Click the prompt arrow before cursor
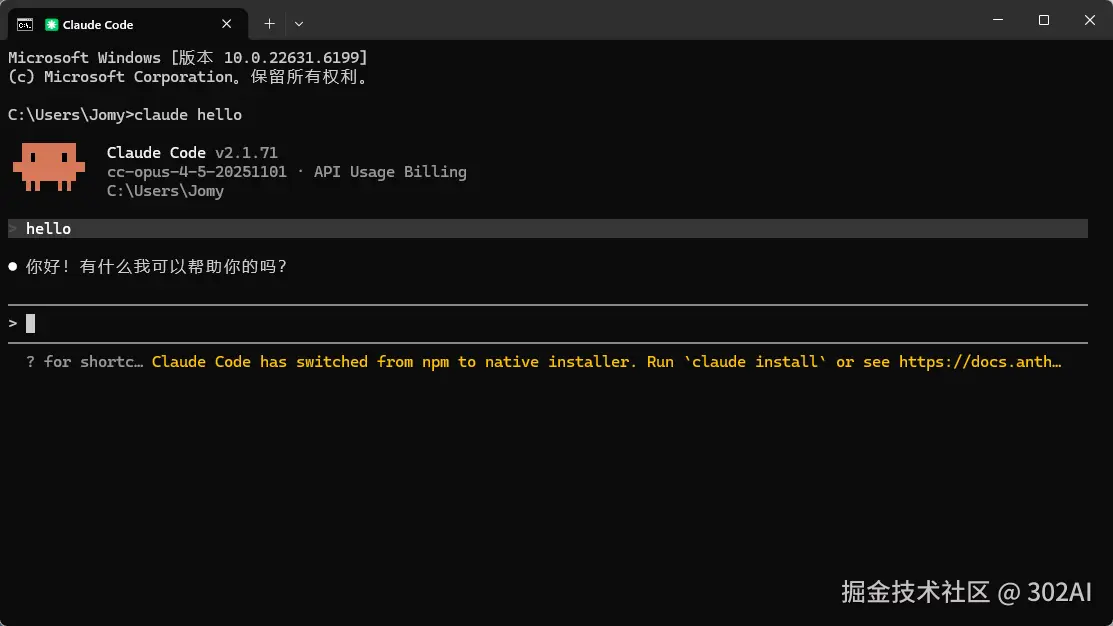1113x626 pixels. click(x=13, y=324)
